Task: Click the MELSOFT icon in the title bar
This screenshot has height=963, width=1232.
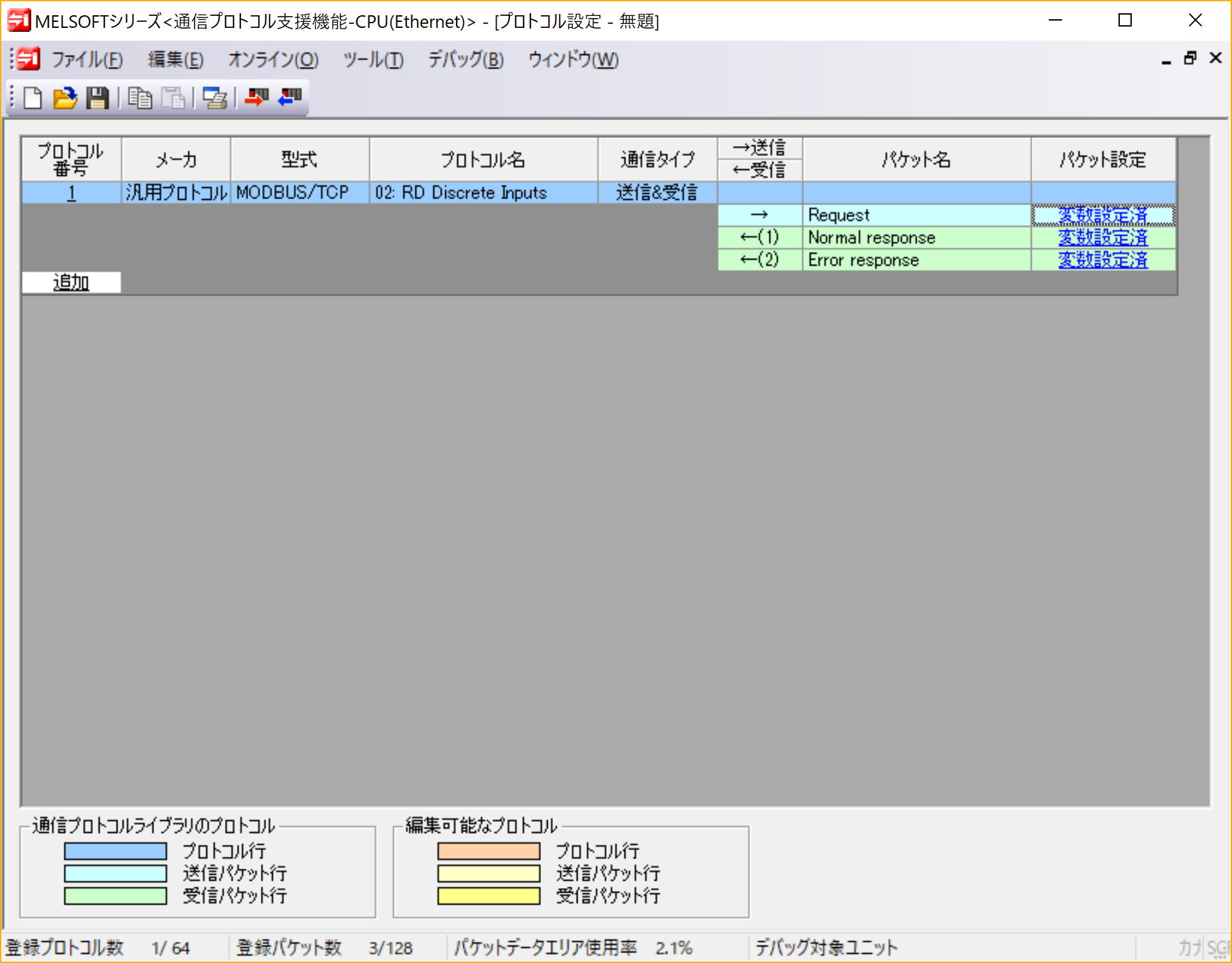Action: 19,21
